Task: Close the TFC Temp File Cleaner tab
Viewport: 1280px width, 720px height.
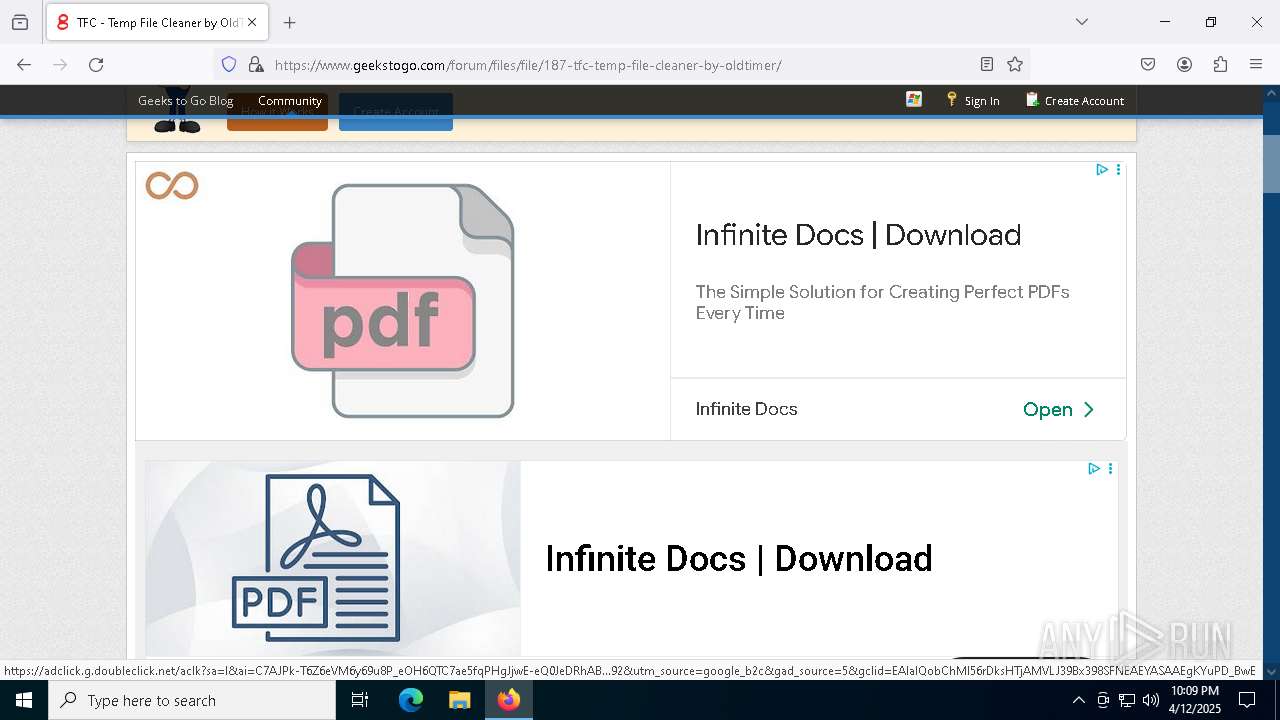Action: 252,22
